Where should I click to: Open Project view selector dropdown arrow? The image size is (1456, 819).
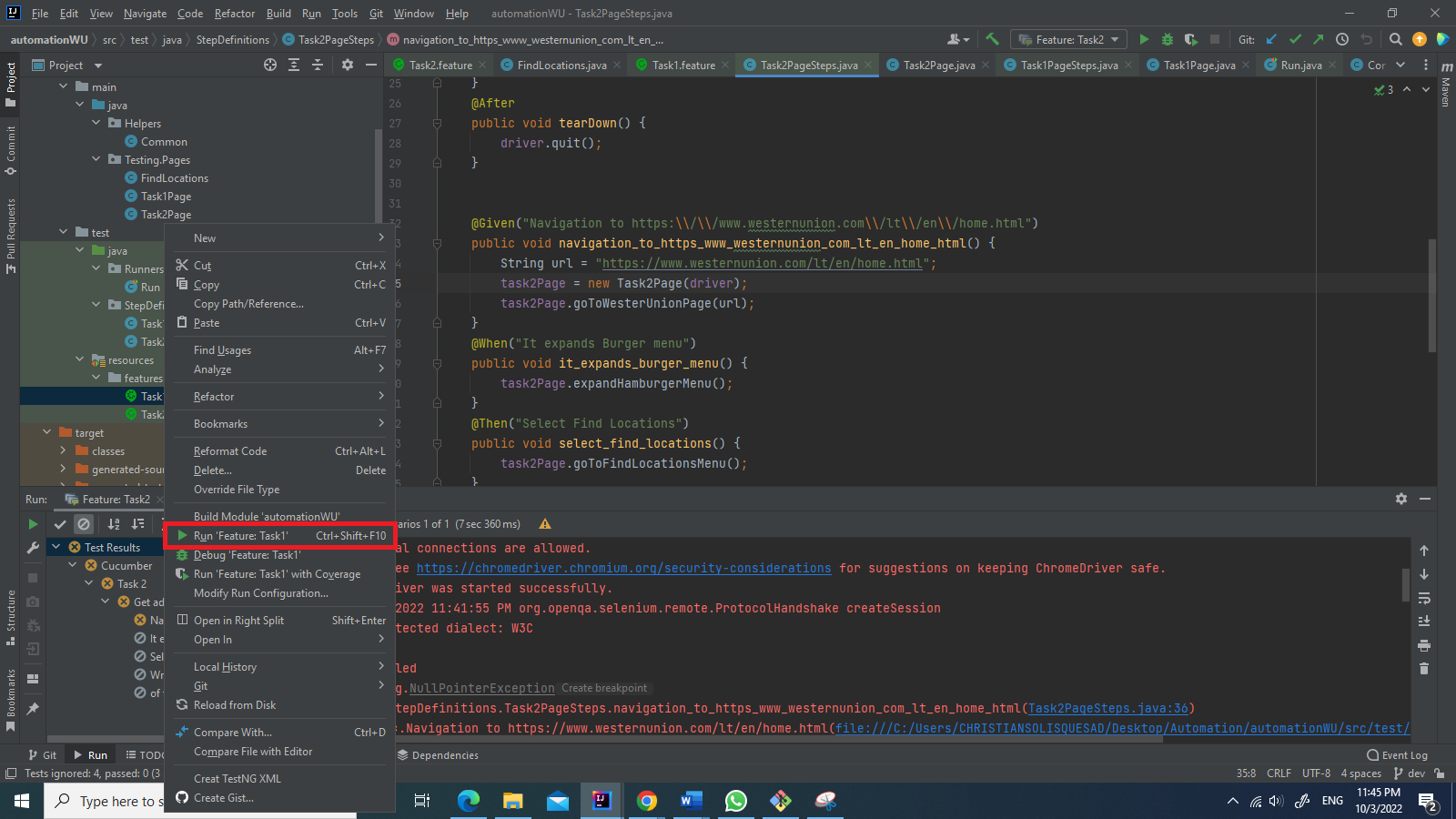(x=98, y=66)
